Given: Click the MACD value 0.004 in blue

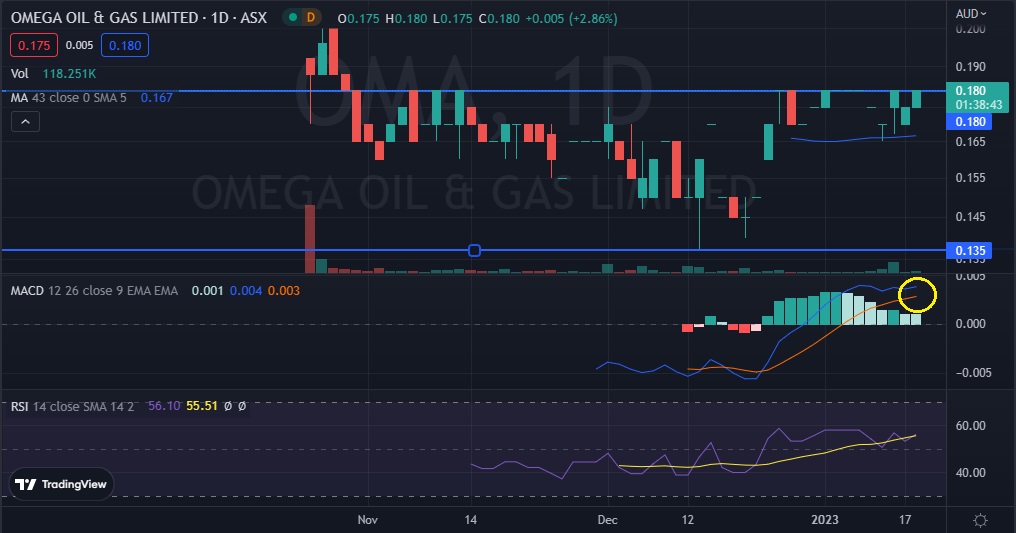Looking at the screenshot, I should 246,291.
